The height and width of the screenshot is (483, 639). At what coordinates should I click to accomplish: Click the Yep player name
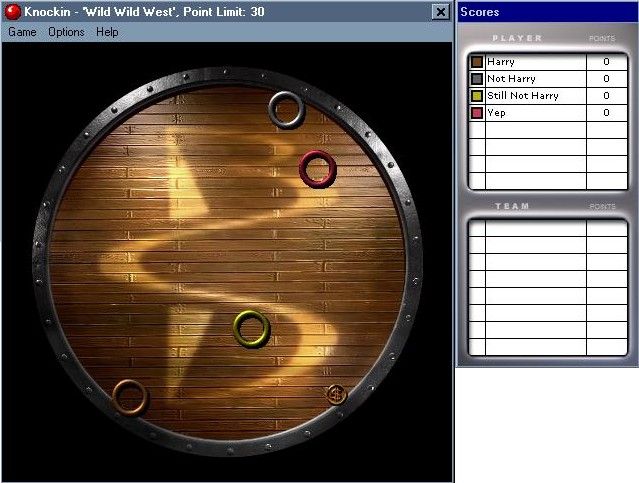coord(496,113)
